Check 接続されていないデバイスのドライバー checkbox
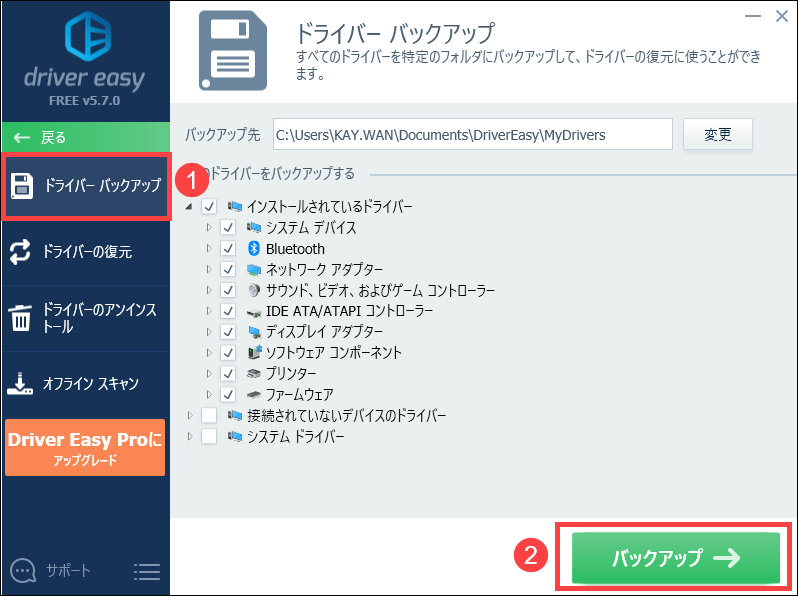798x596 pixels. click(208, 416)
